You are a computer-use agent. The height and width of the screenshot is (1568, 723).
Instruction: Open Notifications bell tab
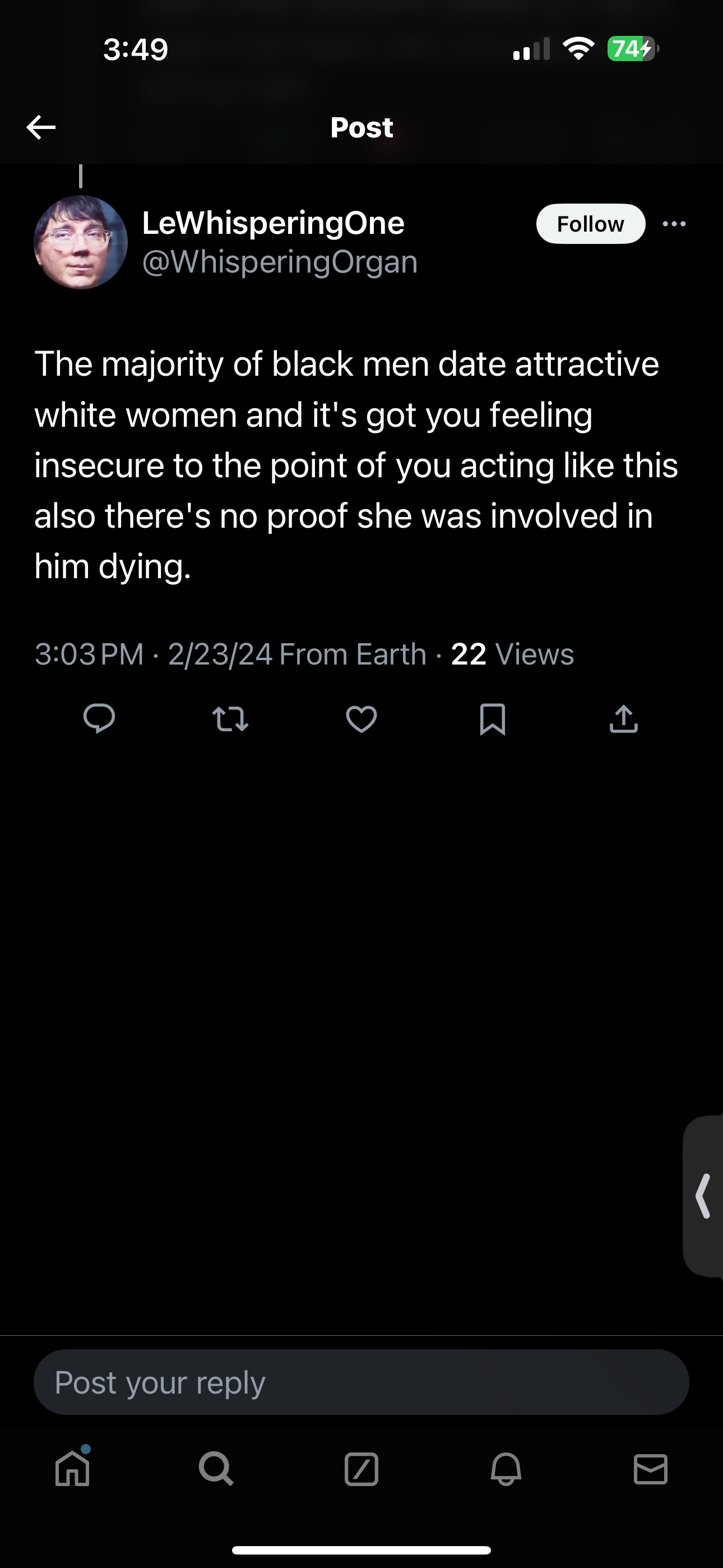tap(506, 1469)
